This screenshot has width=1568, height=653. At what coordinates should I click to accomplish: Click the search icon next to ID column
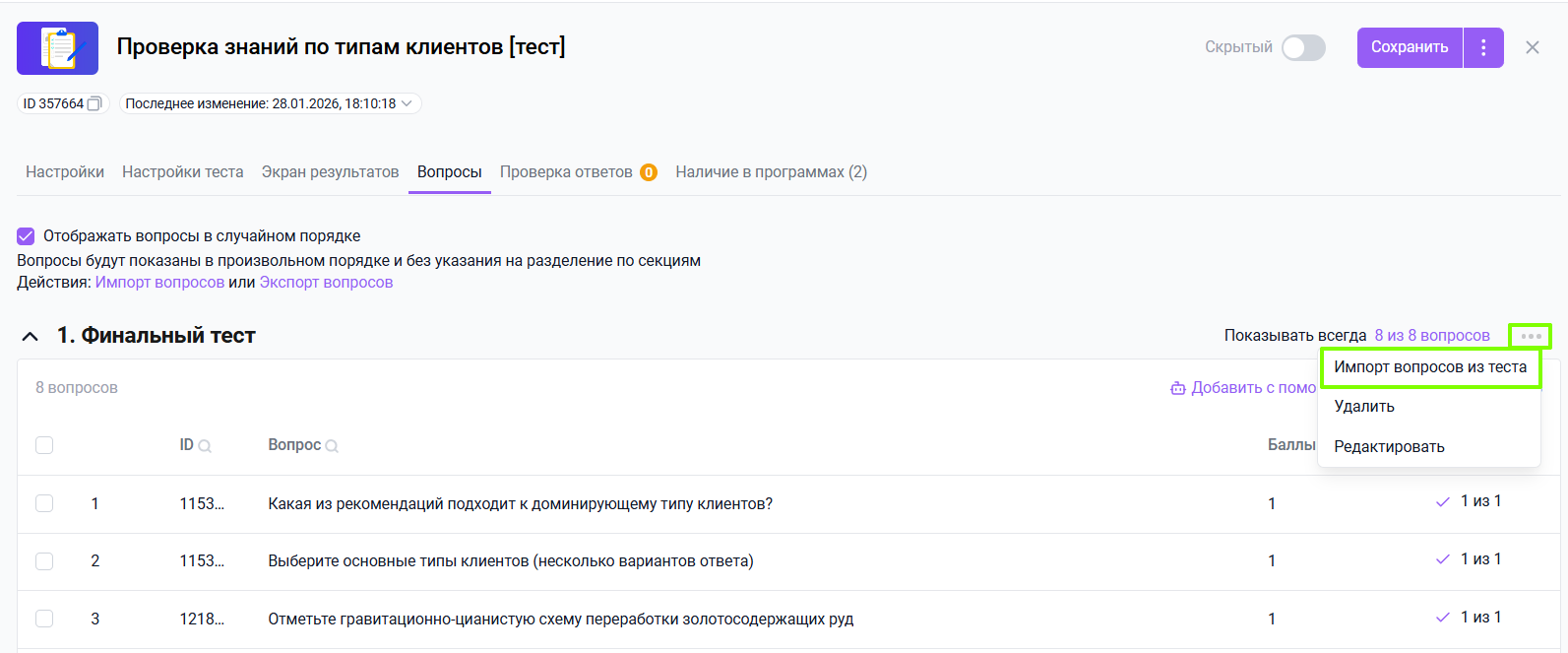tap(205, 446)
